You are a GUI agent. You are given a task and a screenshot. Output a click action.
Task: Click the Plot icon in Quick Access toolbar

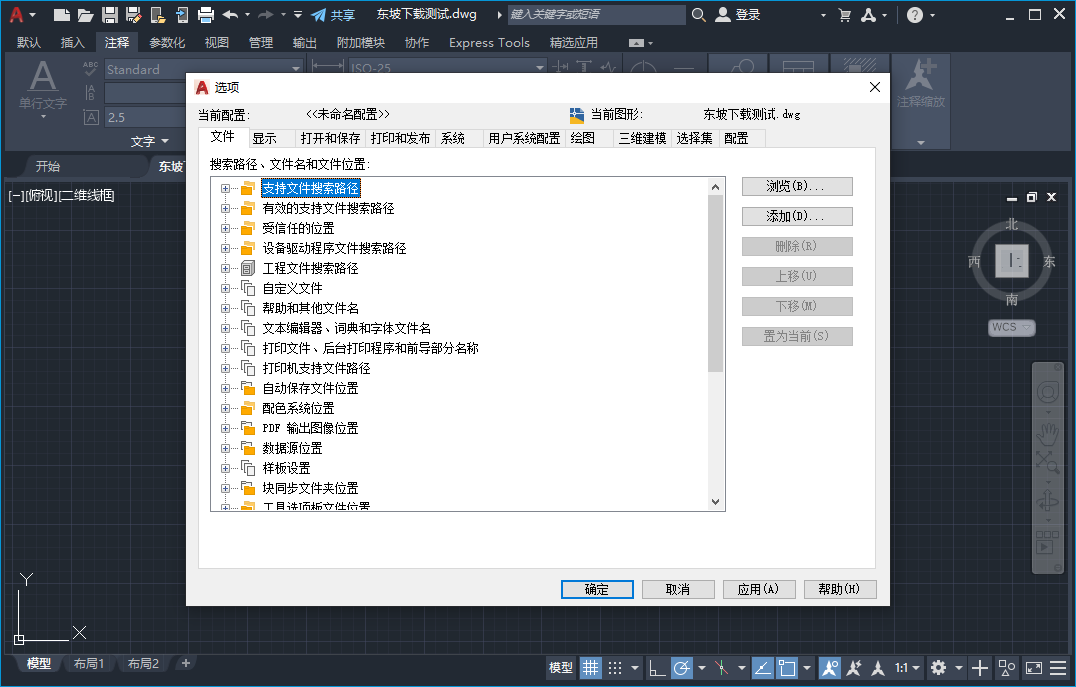click(206, 15)
